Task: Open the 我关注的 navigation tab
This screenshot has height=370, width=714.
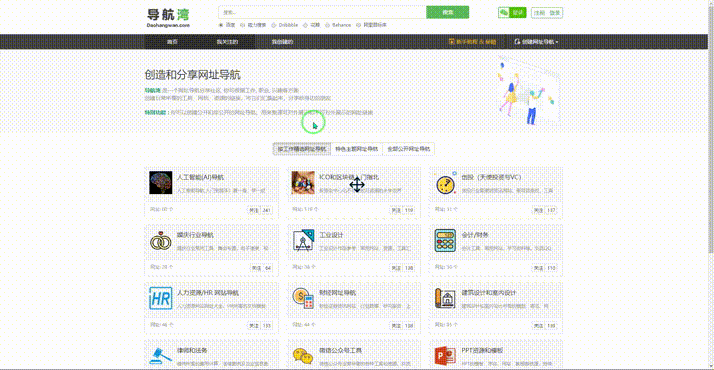Action: coord(227,41)
